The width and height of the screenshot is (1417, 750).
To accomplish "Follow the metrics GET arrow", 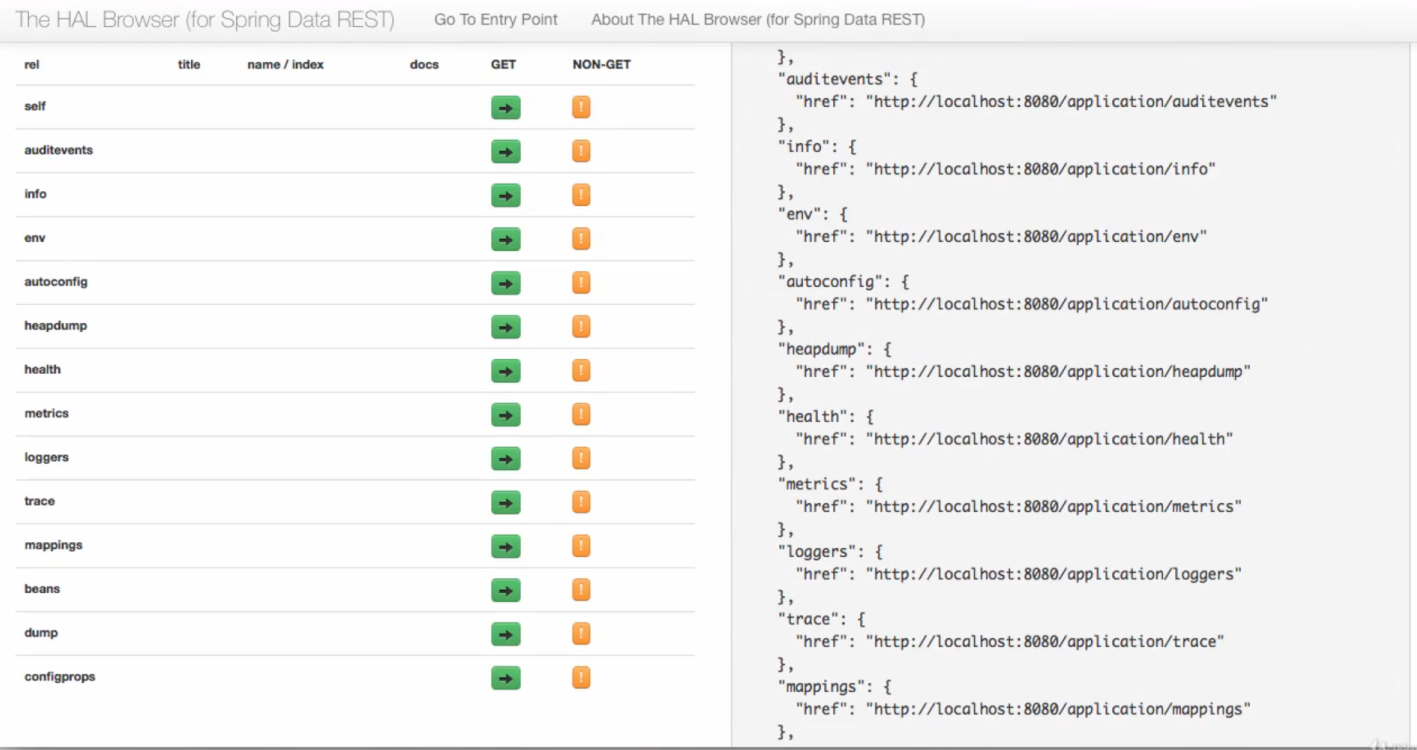I will (505, 415).
